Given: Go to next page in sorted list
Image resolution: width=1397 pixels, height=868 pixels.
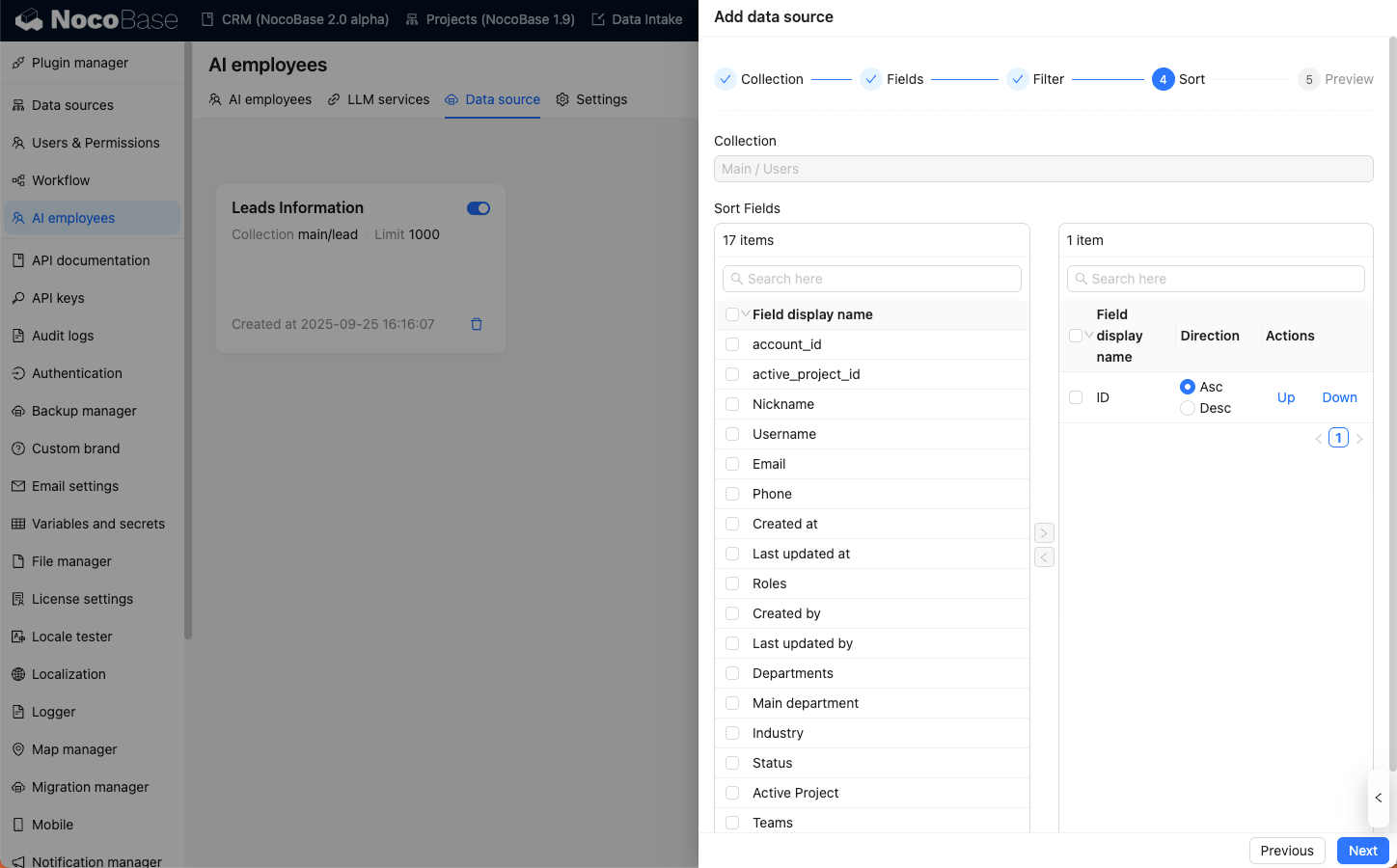Looking at the screenshot, I should [1359, 439].
